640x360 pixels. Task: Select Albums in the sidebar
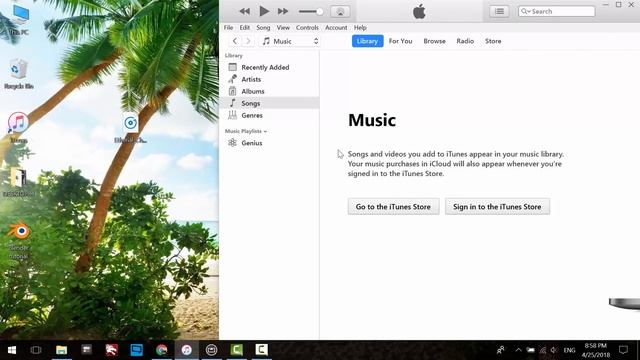[x=269, y=91]
